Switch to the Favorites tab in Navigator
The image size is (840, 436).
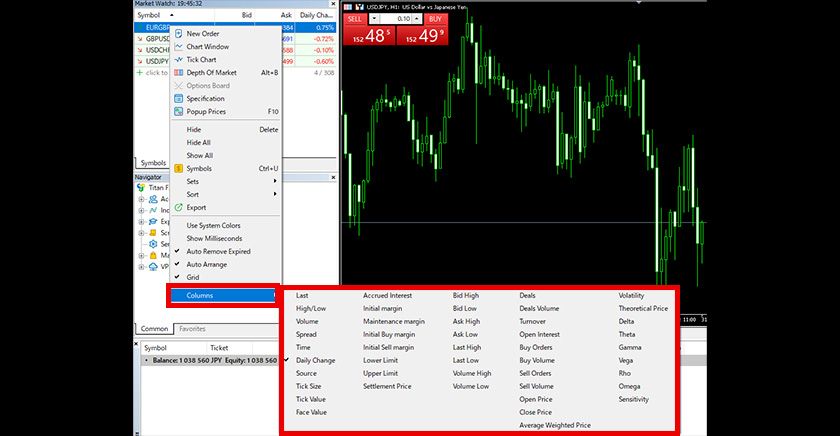pyautogui.click(x=192, y=329)
